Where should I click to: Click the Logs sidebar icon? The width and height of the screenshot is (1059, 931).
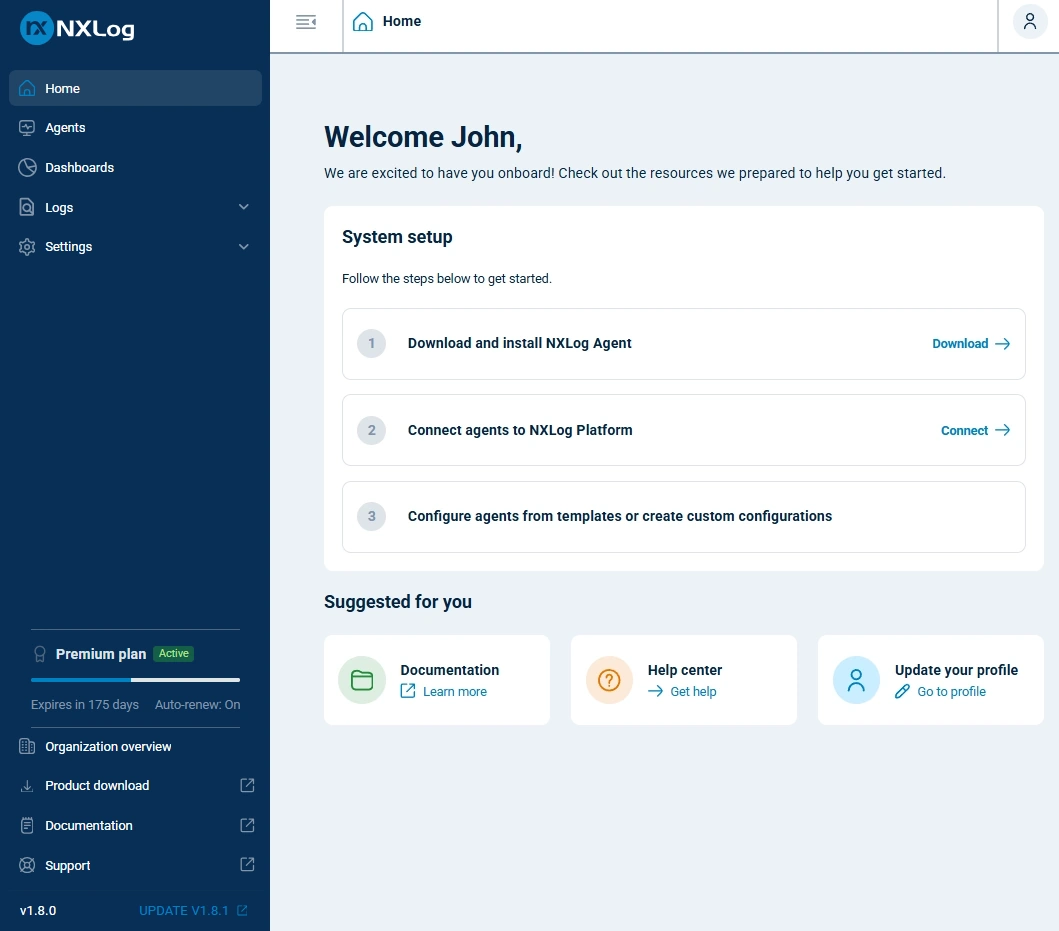(x=26, y=207)
